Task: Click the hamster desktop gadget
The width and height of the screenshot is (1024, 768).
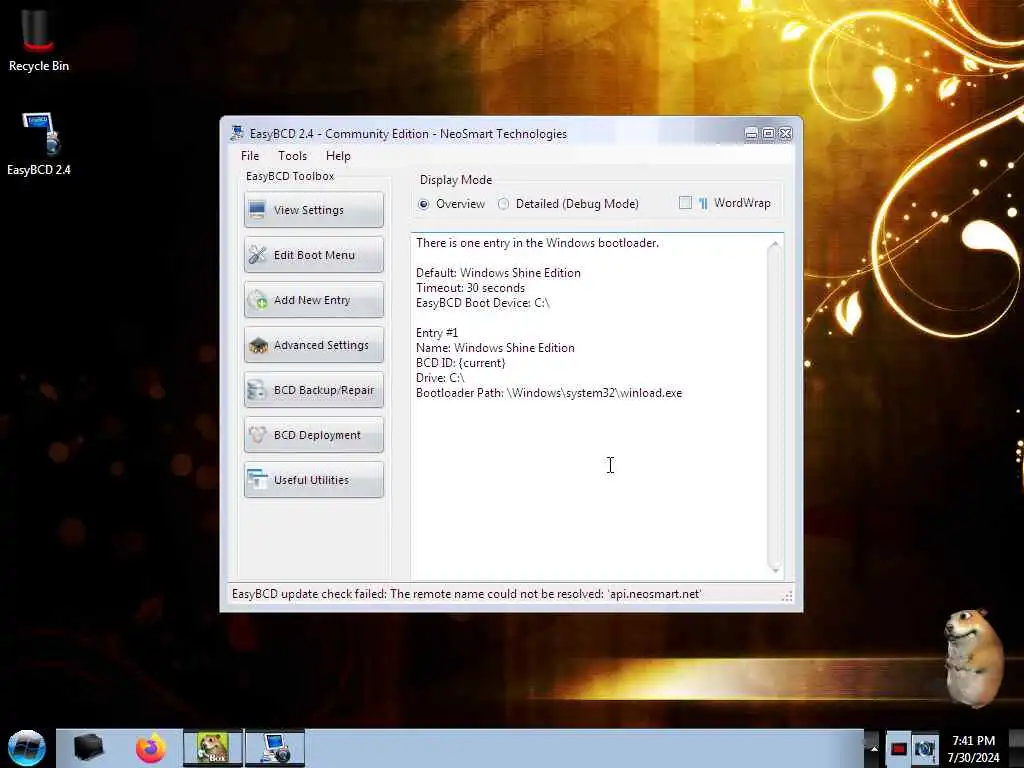Action: 974,657
